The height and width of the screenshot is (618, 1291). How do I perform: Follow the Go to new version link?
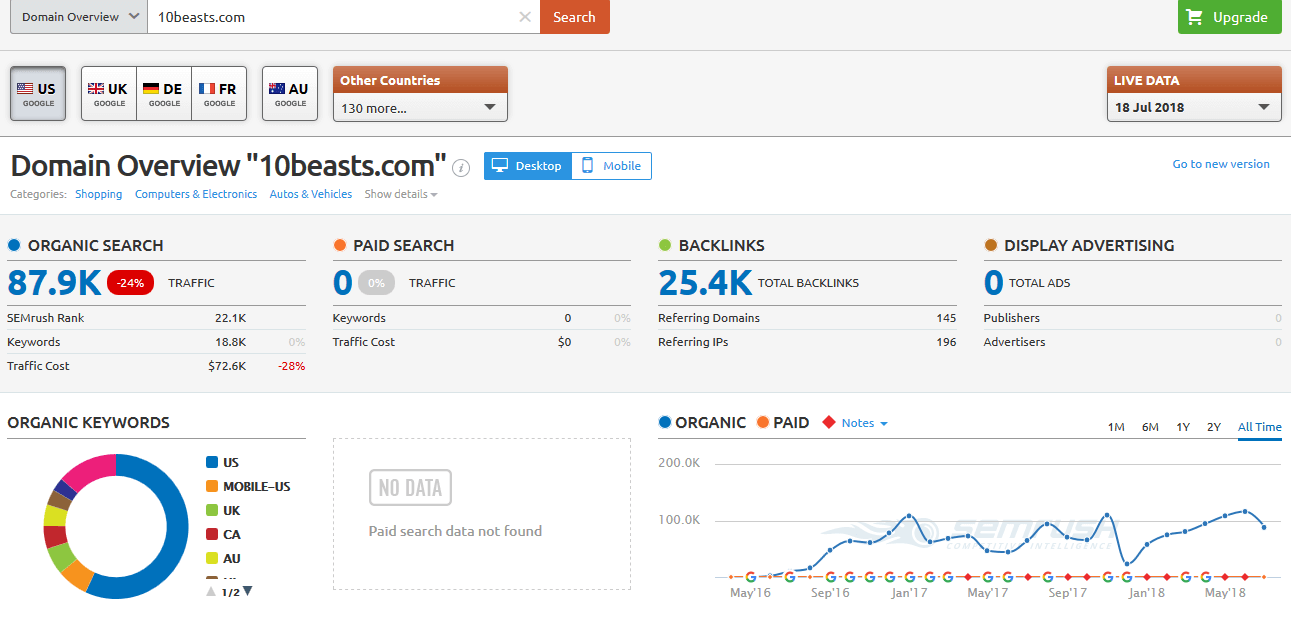pyautogui.click(x=1221, y=164)
